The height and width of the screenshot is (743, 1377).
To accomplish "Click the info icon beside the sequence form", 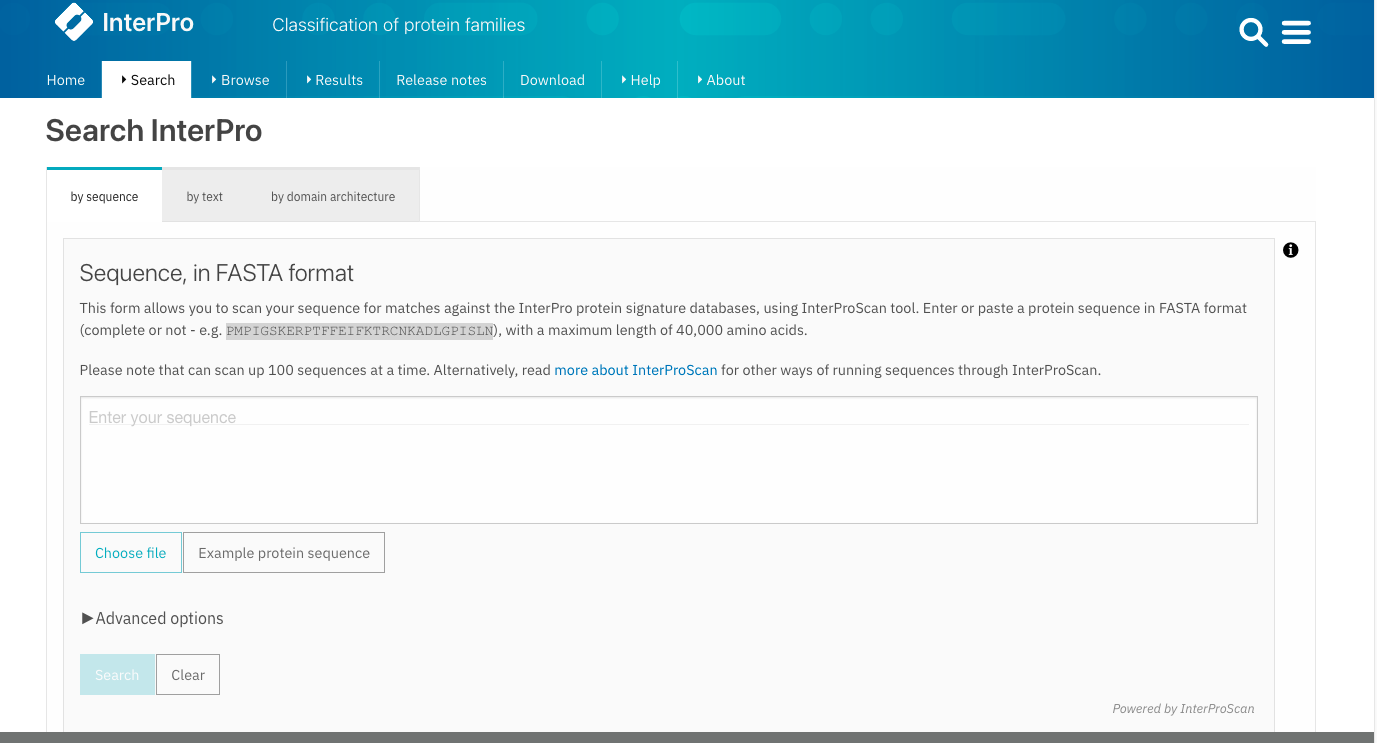I will pos(1290,250).
